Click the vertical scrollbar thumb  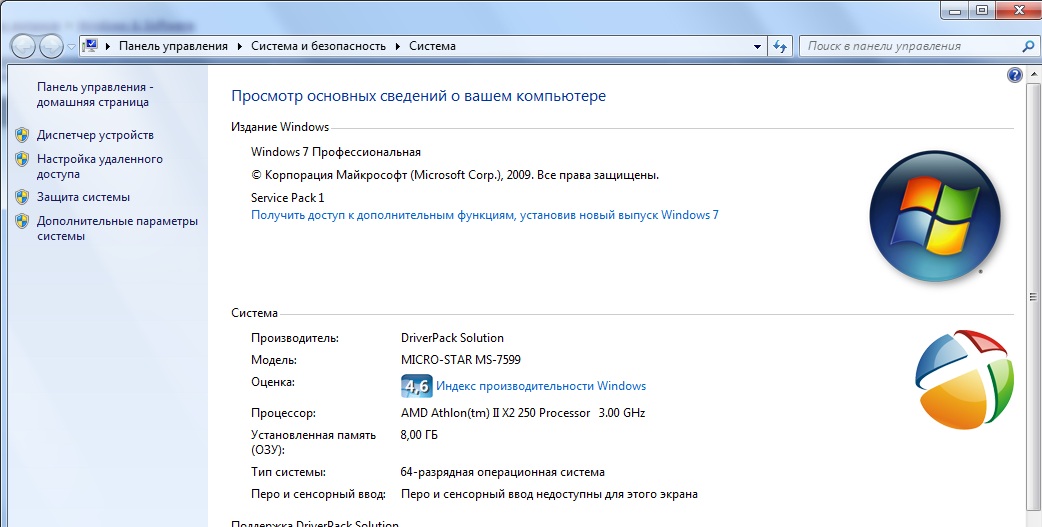pos(1034,295)
